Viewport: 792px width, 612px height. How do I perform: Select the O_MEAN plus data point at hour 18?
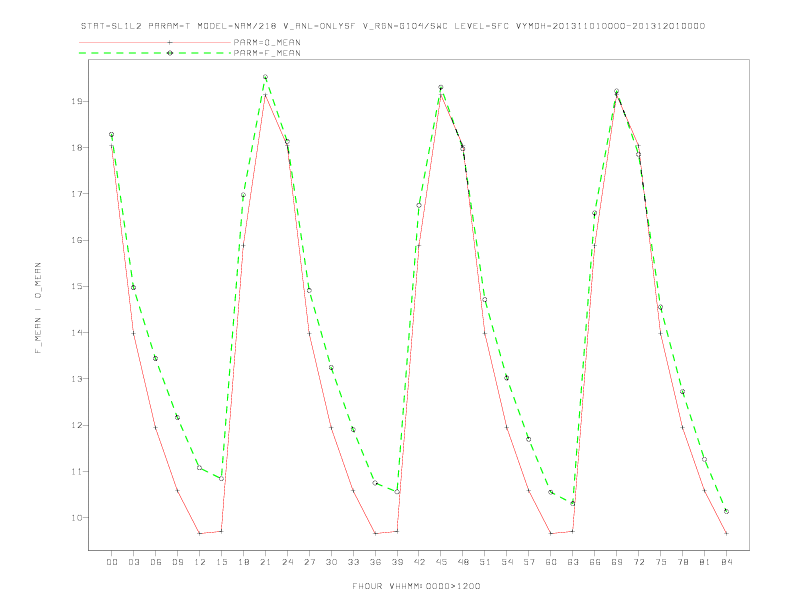[243, 246]
